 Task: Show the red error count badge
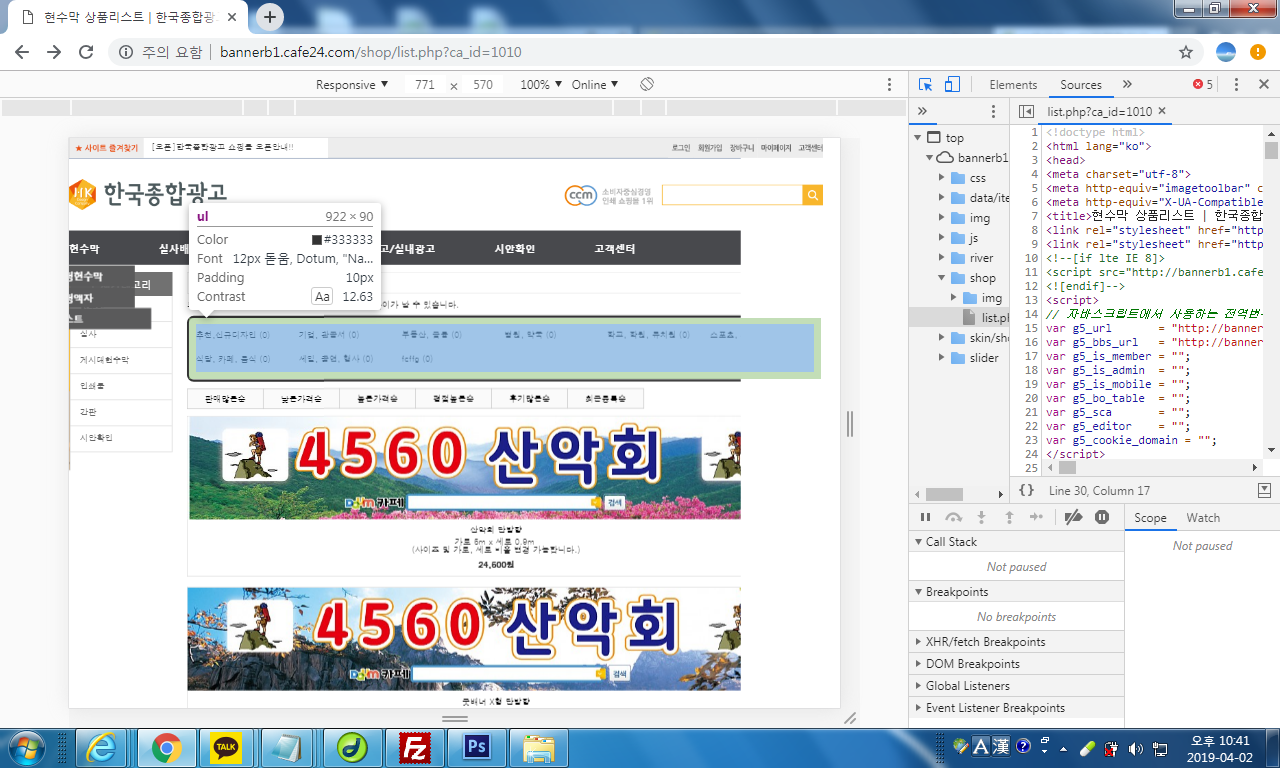1203,85
